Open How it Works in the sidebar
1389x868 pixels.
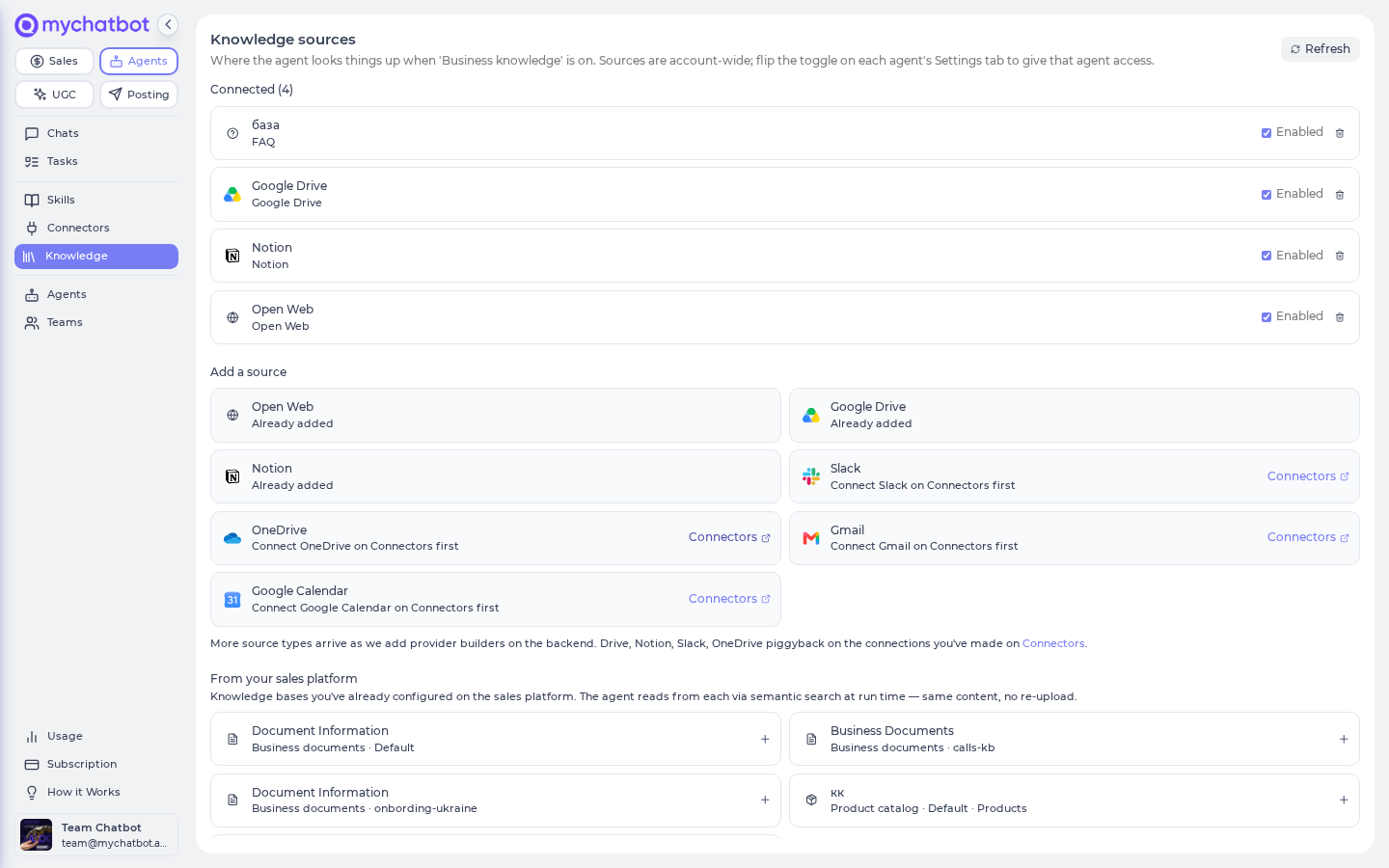coord(96,793)
